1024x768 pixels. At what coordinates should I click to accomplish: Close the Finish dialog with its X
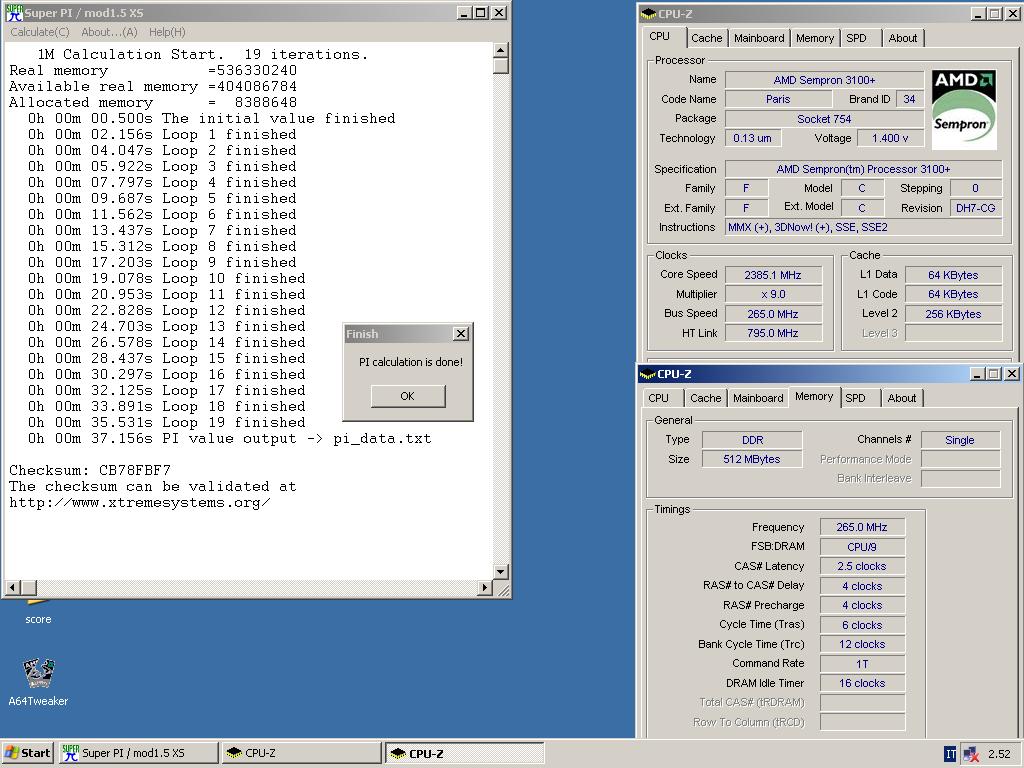[x=461, y=334]
